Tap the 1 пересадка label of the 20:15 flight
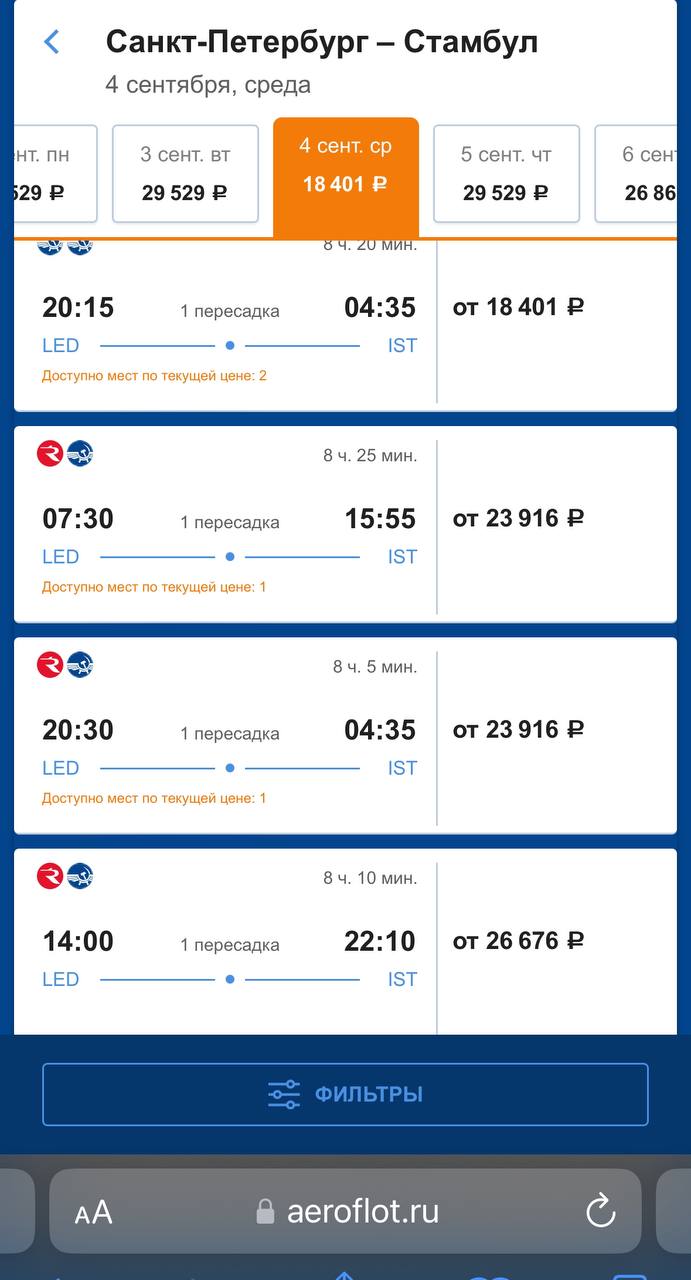Viewport: 691px width, 1280px height. tap(230, 311)
